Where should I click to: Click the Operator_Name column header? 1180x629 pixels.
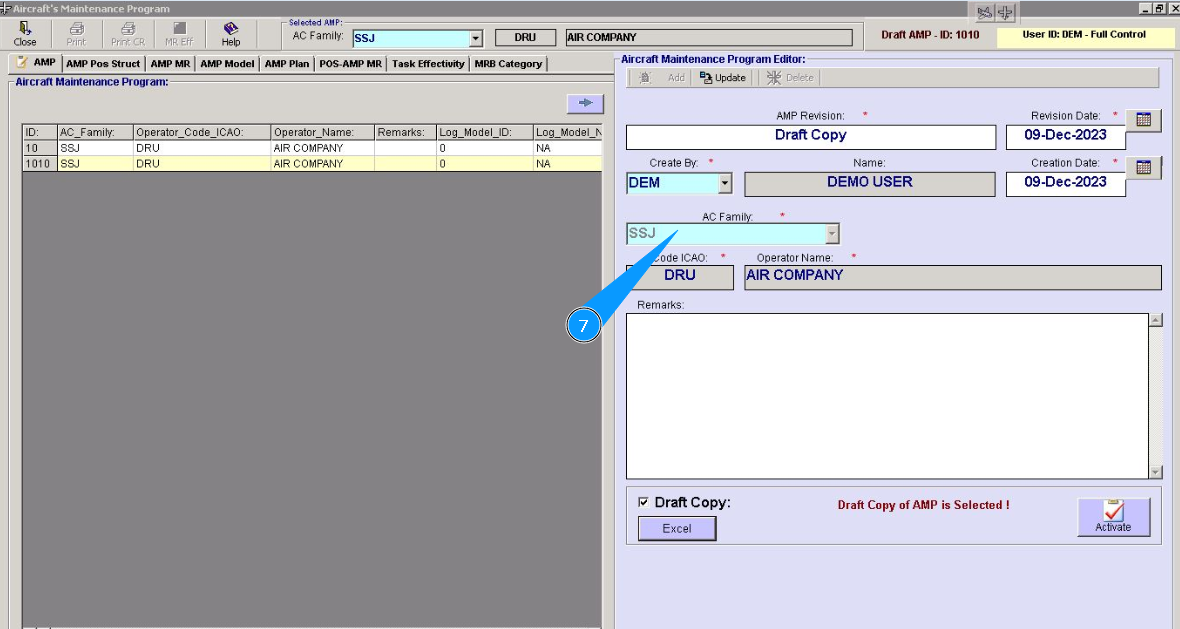click(x=322, y=132)
